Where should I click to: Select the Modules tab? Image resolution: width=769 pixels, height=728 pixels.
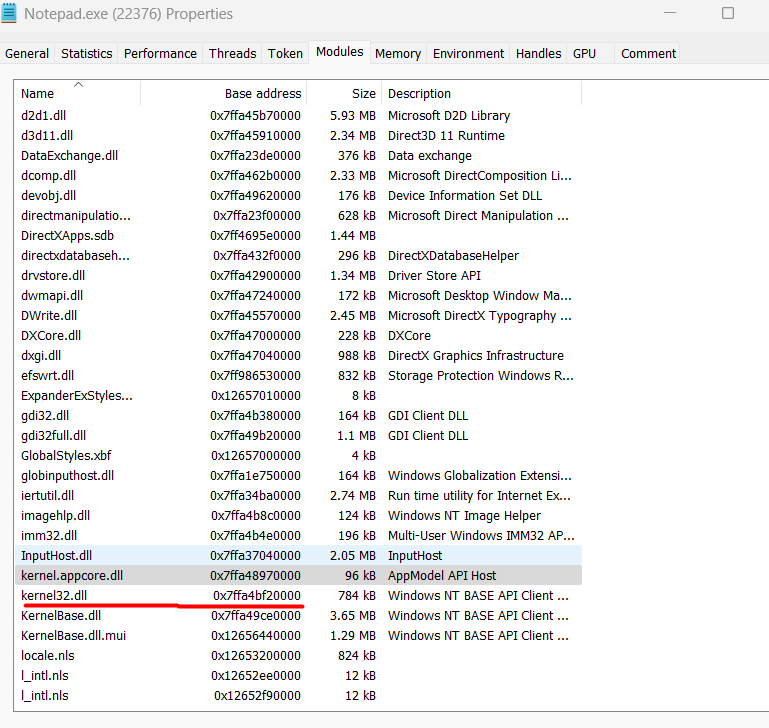click(x=339, y=52)
